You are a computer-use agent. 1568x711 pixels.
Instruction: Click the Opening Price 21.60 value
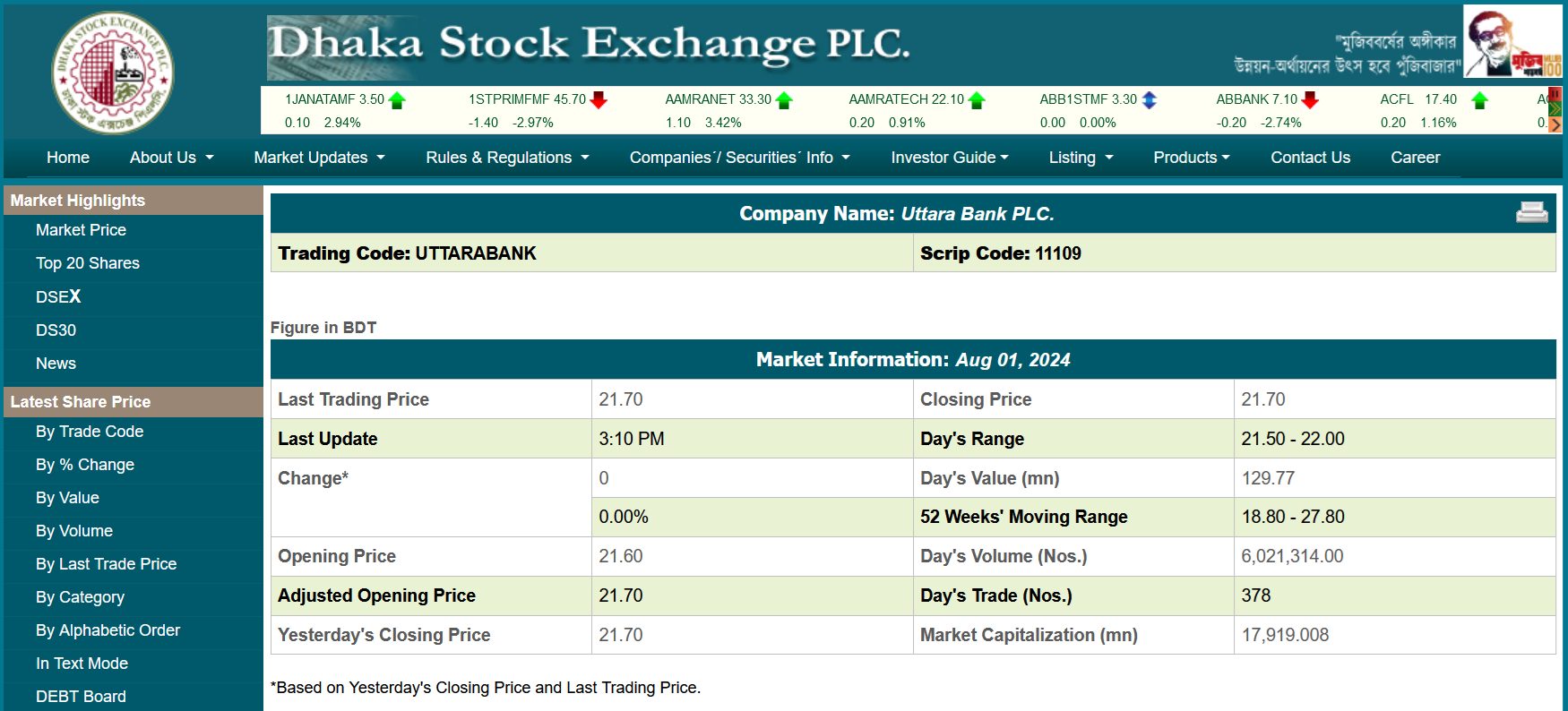coord(621,556)
